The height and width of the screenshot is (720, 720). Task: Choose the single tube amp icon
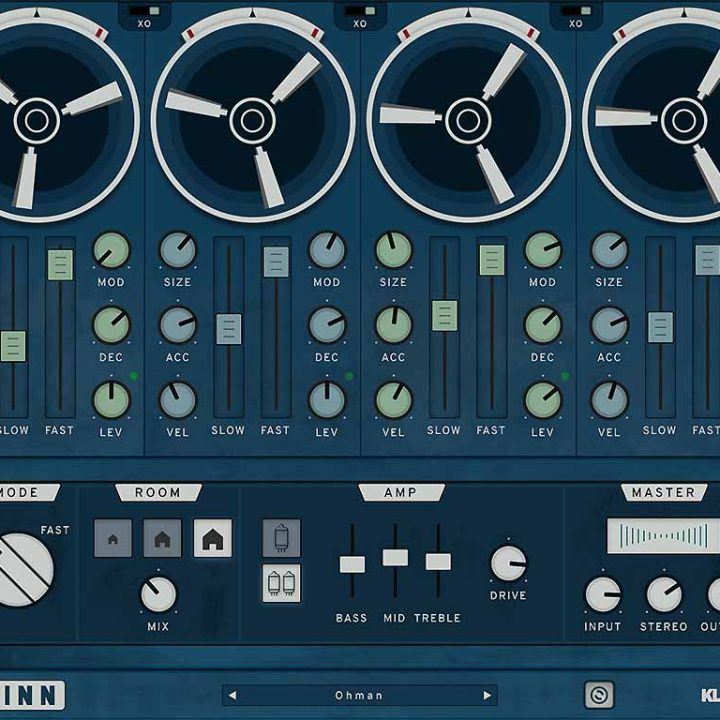281,538
